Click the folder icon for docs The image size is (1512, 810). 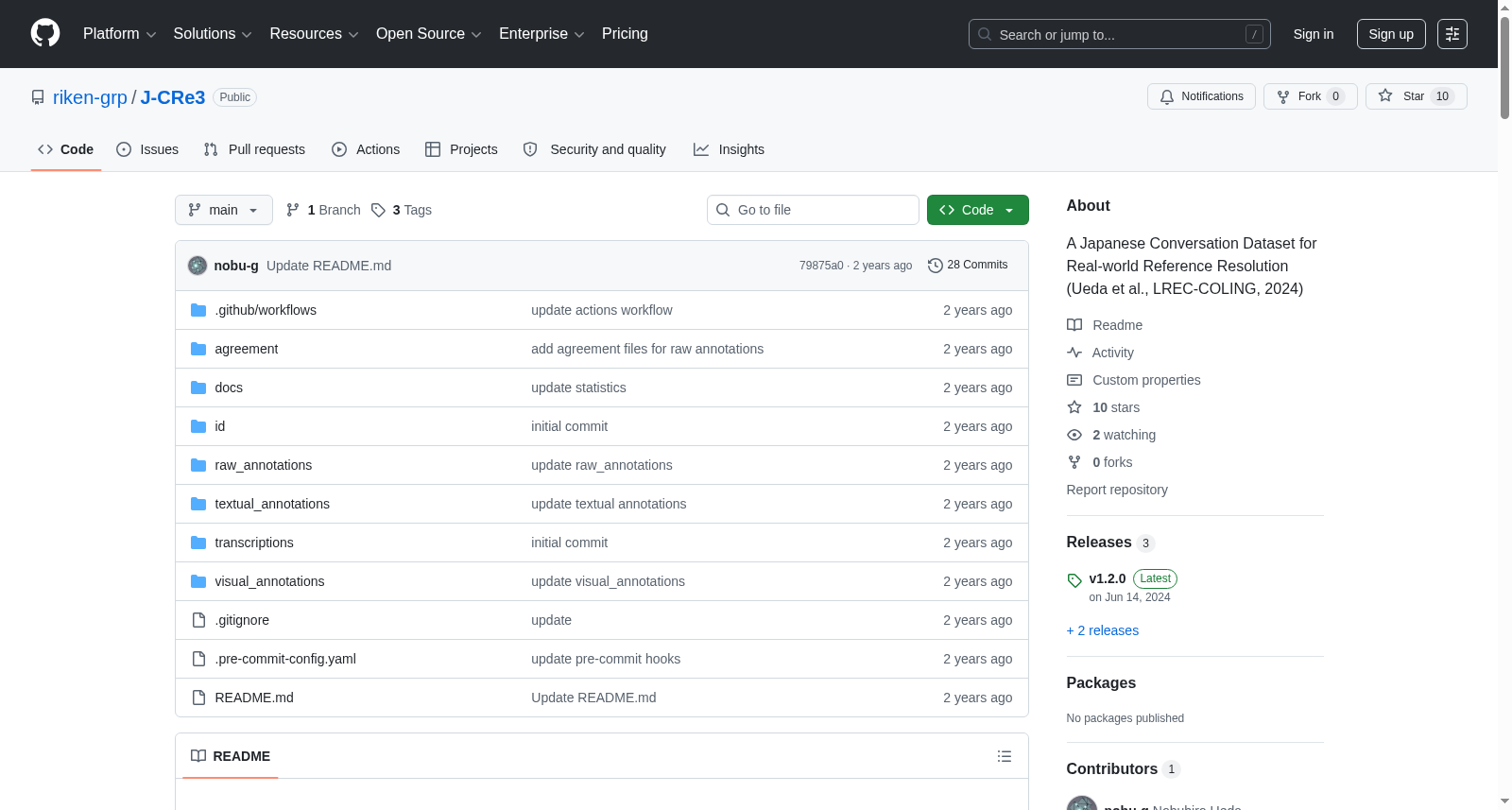(x=198, y=388)
